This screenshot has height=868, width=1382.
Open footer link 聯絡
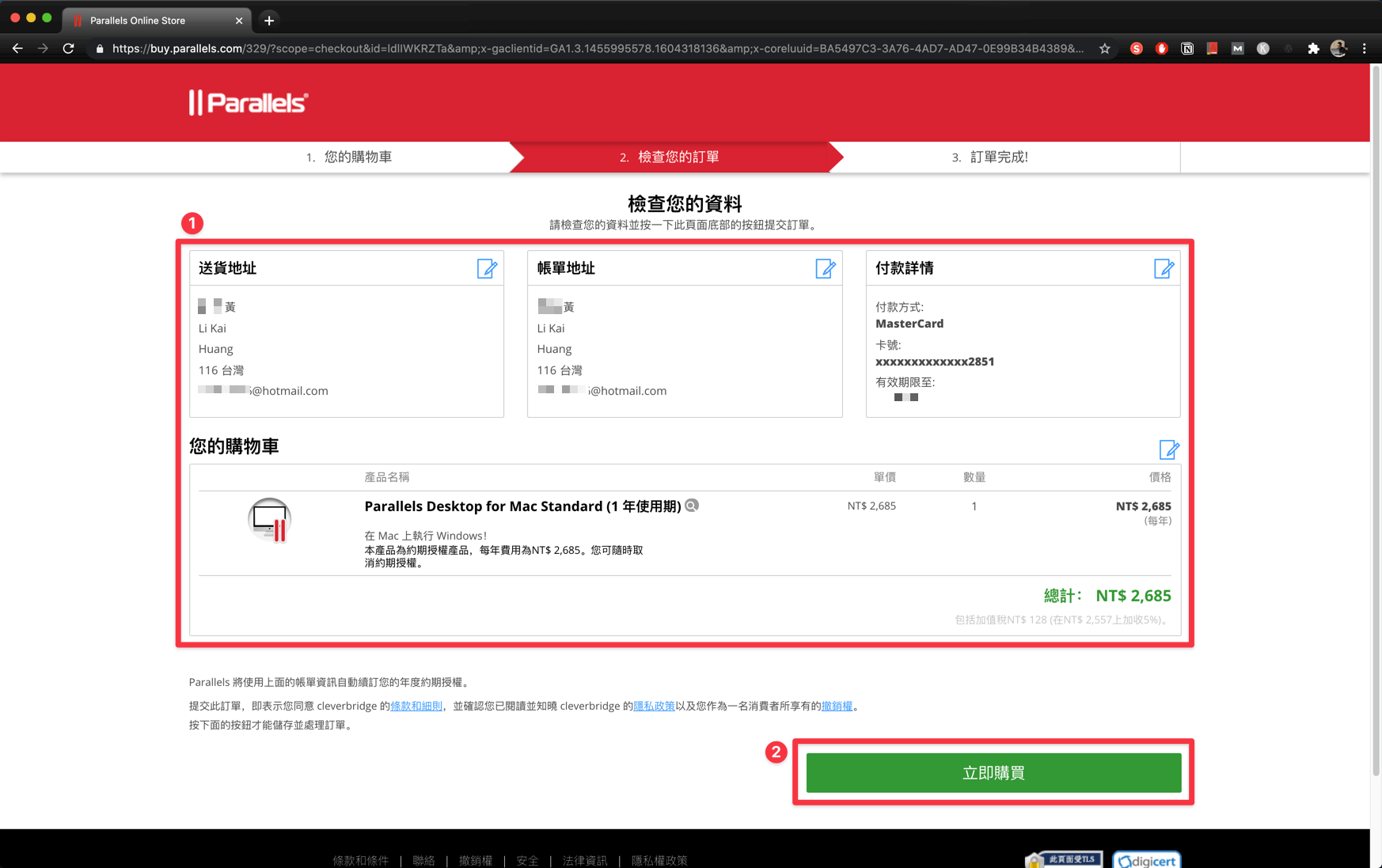coord(423,860)
